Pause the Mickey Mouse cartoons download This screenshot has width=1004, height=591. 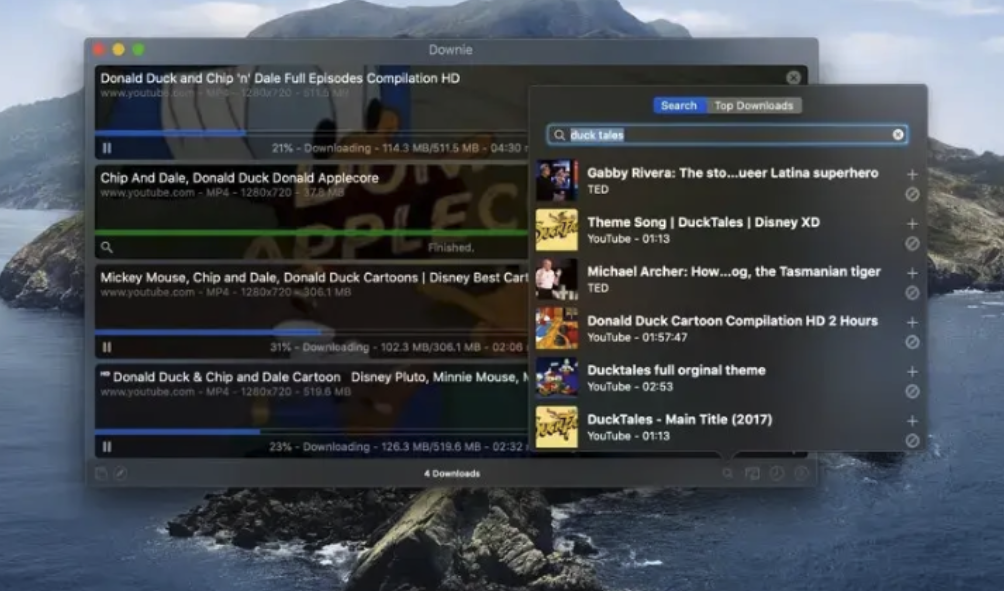click(x=107, y=348)
